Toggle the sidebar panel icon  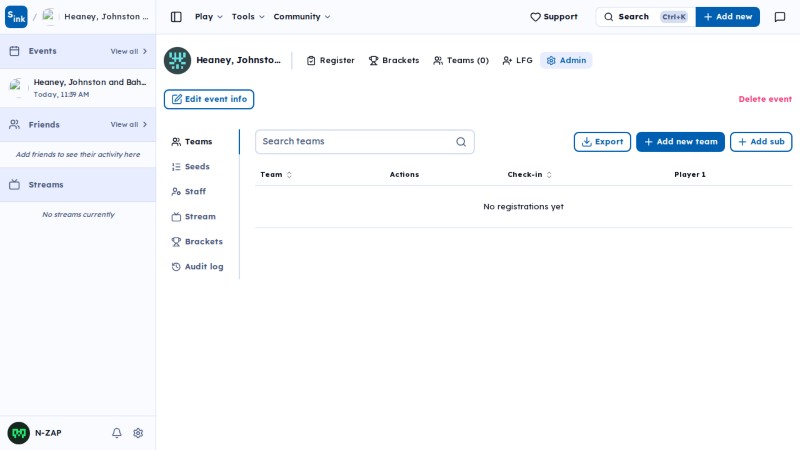[x=176, y=17]
